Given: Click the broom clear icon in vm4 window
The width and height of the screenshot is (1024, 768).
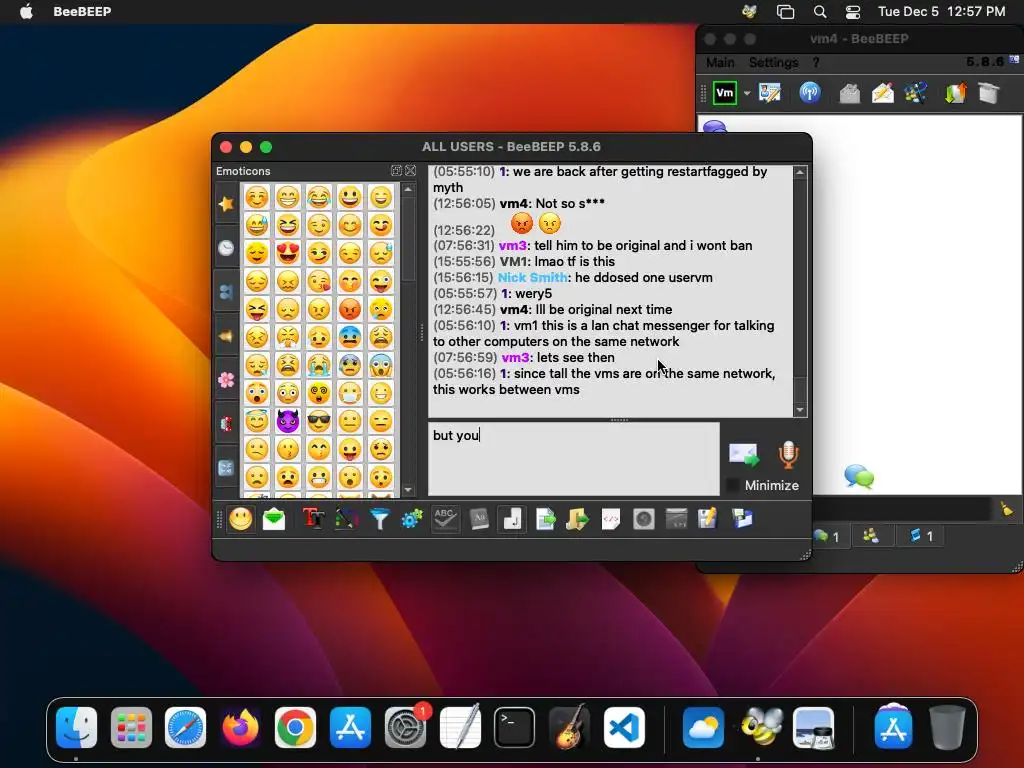Looking at the screenshot, I should coord(1006,508).
